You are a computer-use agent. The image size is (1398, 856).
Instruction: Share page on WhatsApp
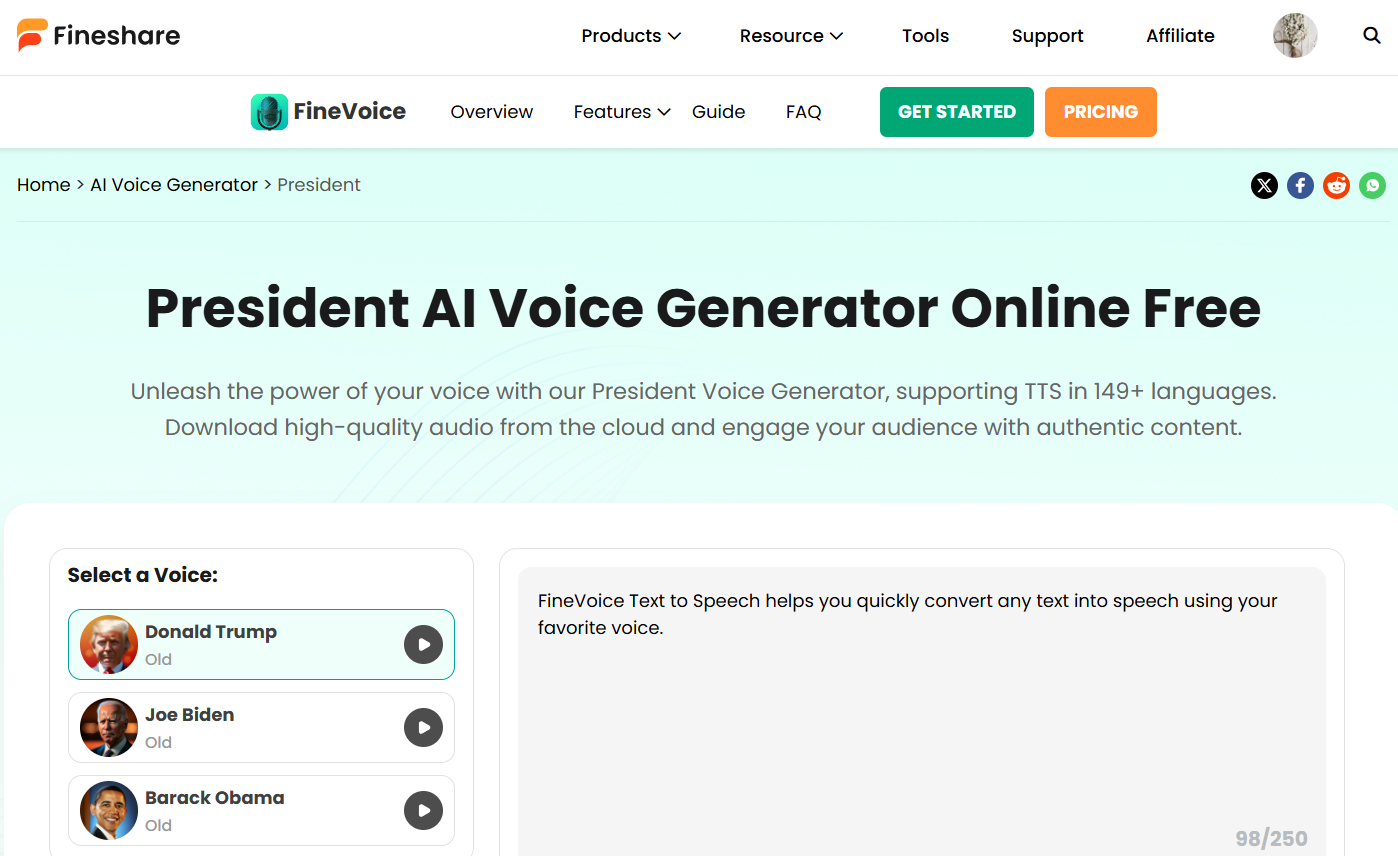point(1372,185)
